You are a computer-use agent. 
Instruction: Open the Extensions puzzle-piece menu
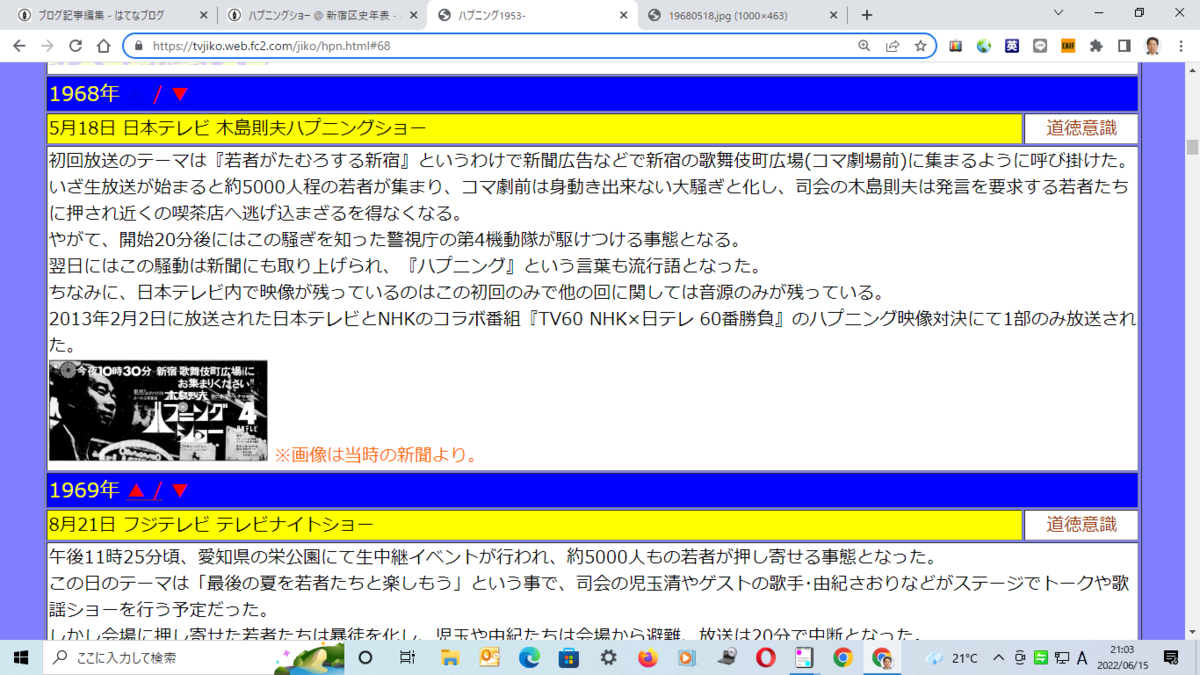coord(1096,46)
